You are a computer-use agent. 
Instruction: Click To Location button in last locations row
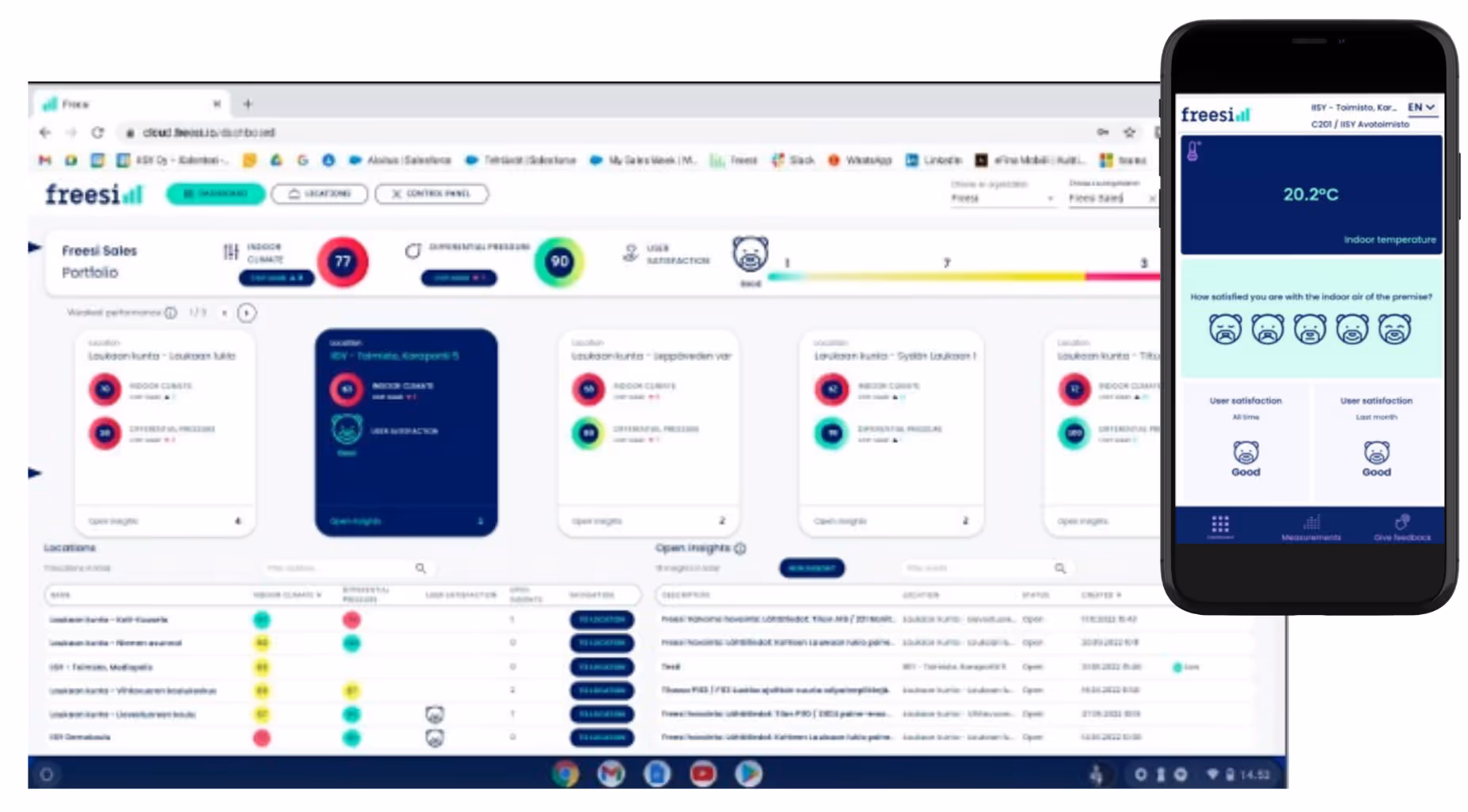[602, 738]
